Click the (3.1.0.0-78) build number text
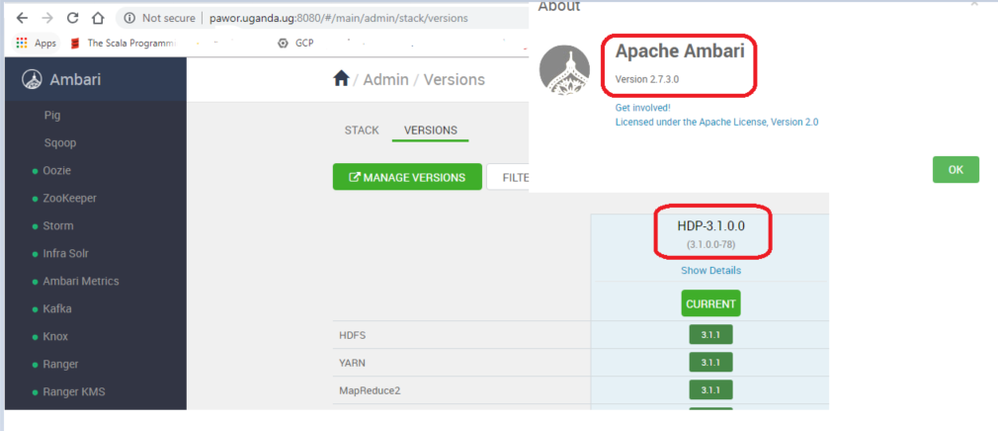This screenshot has height=431, width=998. [711, 244]
